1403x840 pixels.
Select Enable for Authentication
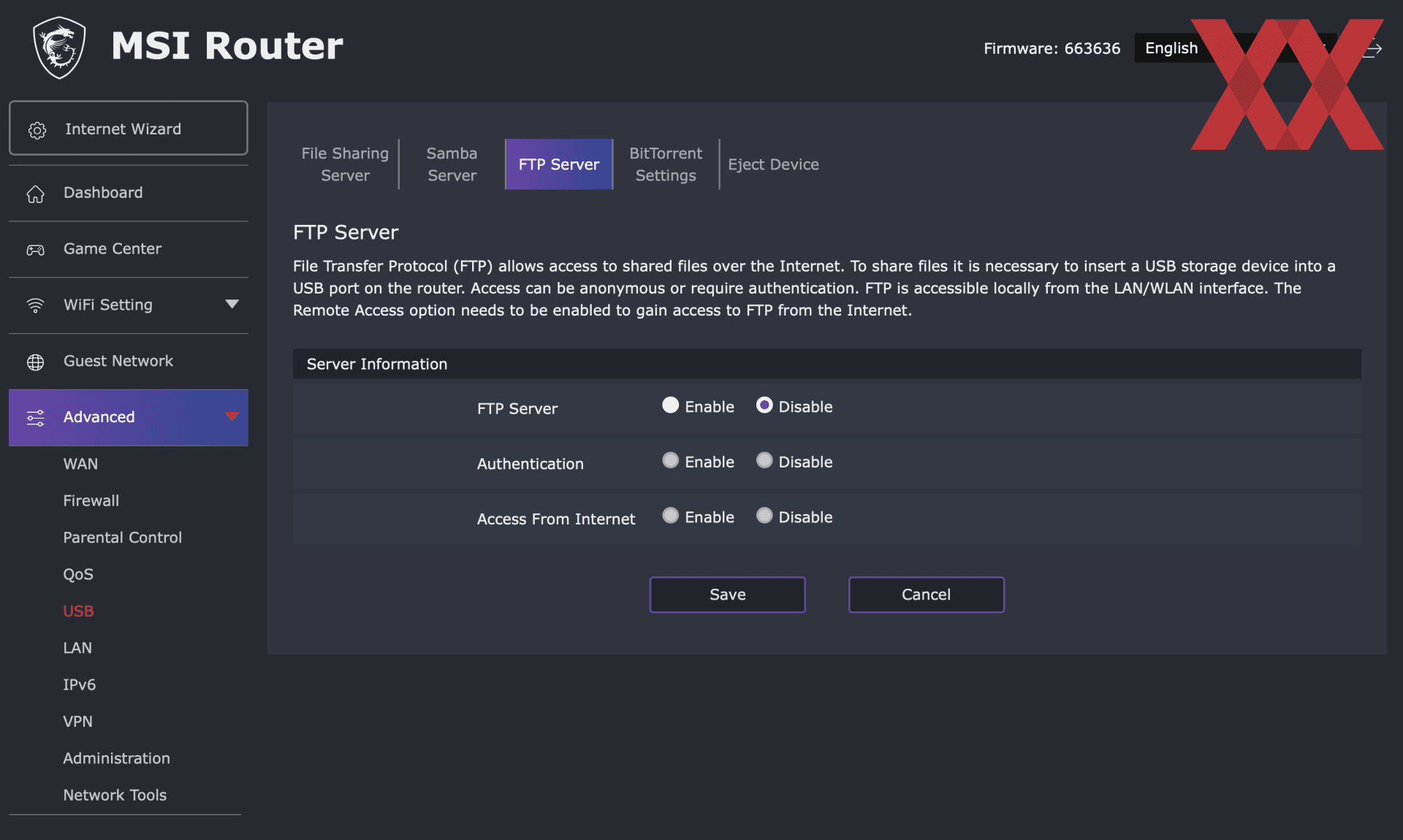(670, 460)
